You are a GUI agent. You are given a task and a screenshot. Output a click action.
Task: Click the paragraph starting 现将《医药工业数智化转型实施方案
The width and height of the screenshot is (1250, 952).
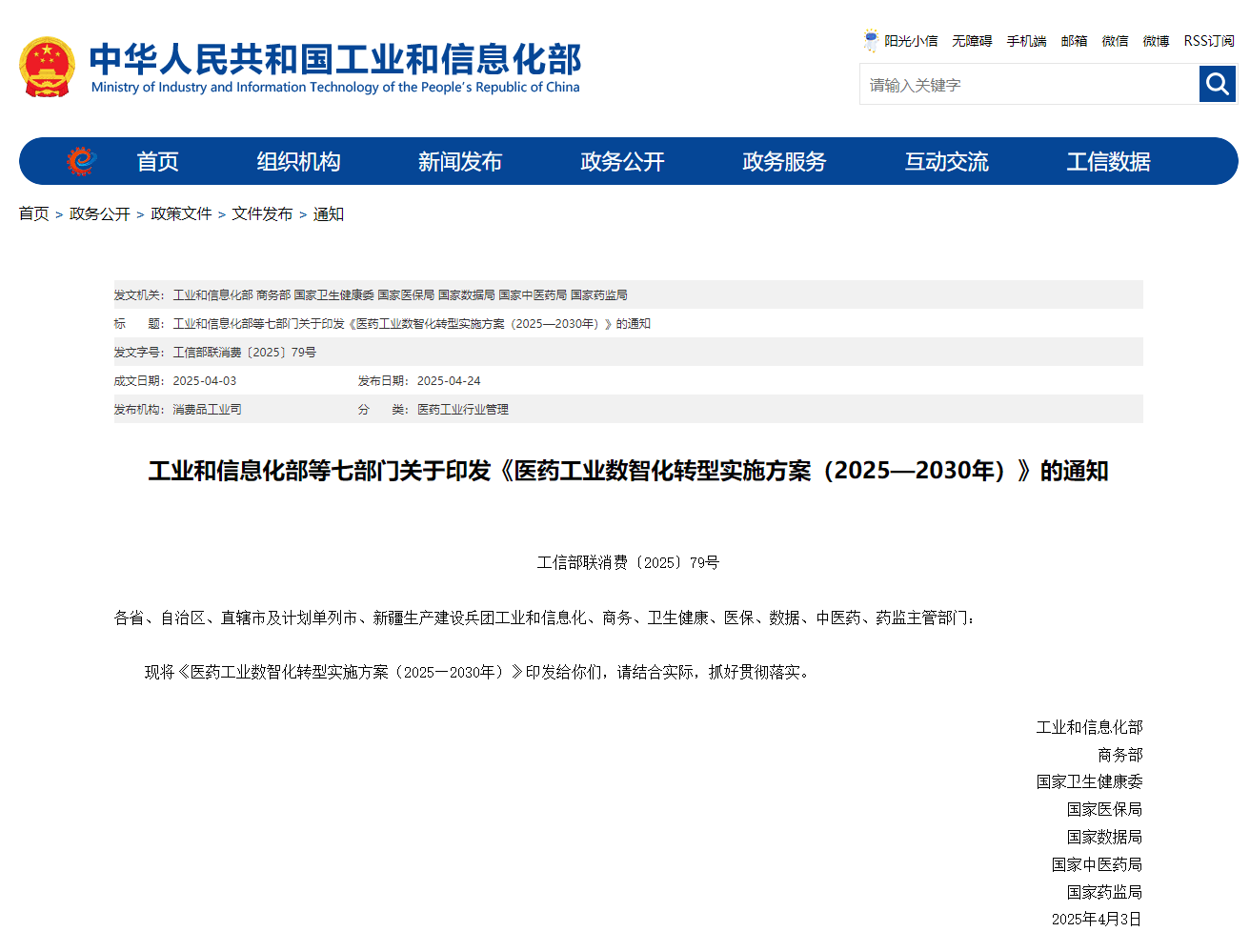pos(479,672)
